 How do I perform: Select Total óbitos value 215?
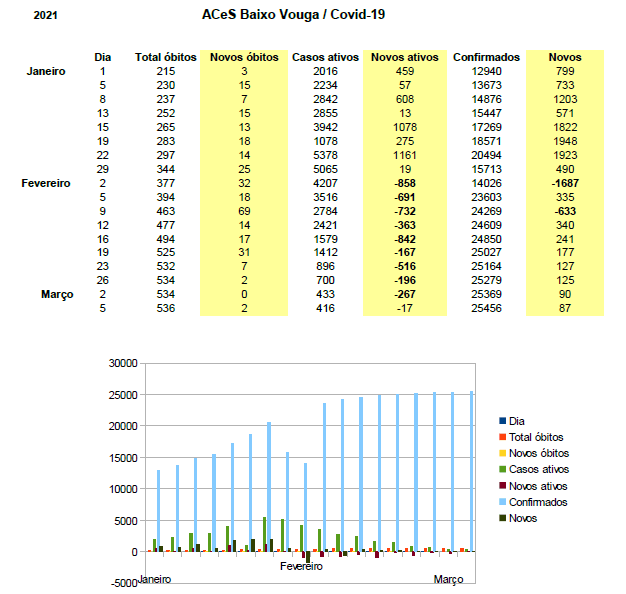[x=166, y=71]
